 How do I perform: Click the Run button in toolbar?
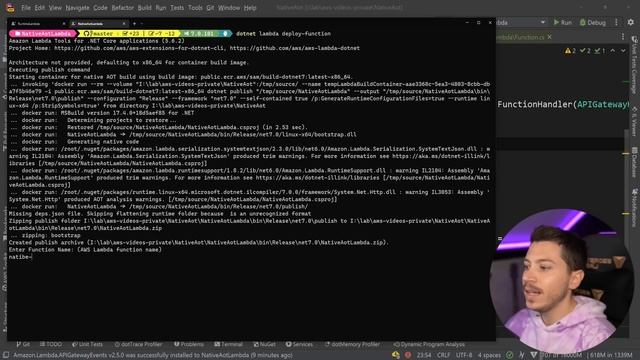coord(562,22)
